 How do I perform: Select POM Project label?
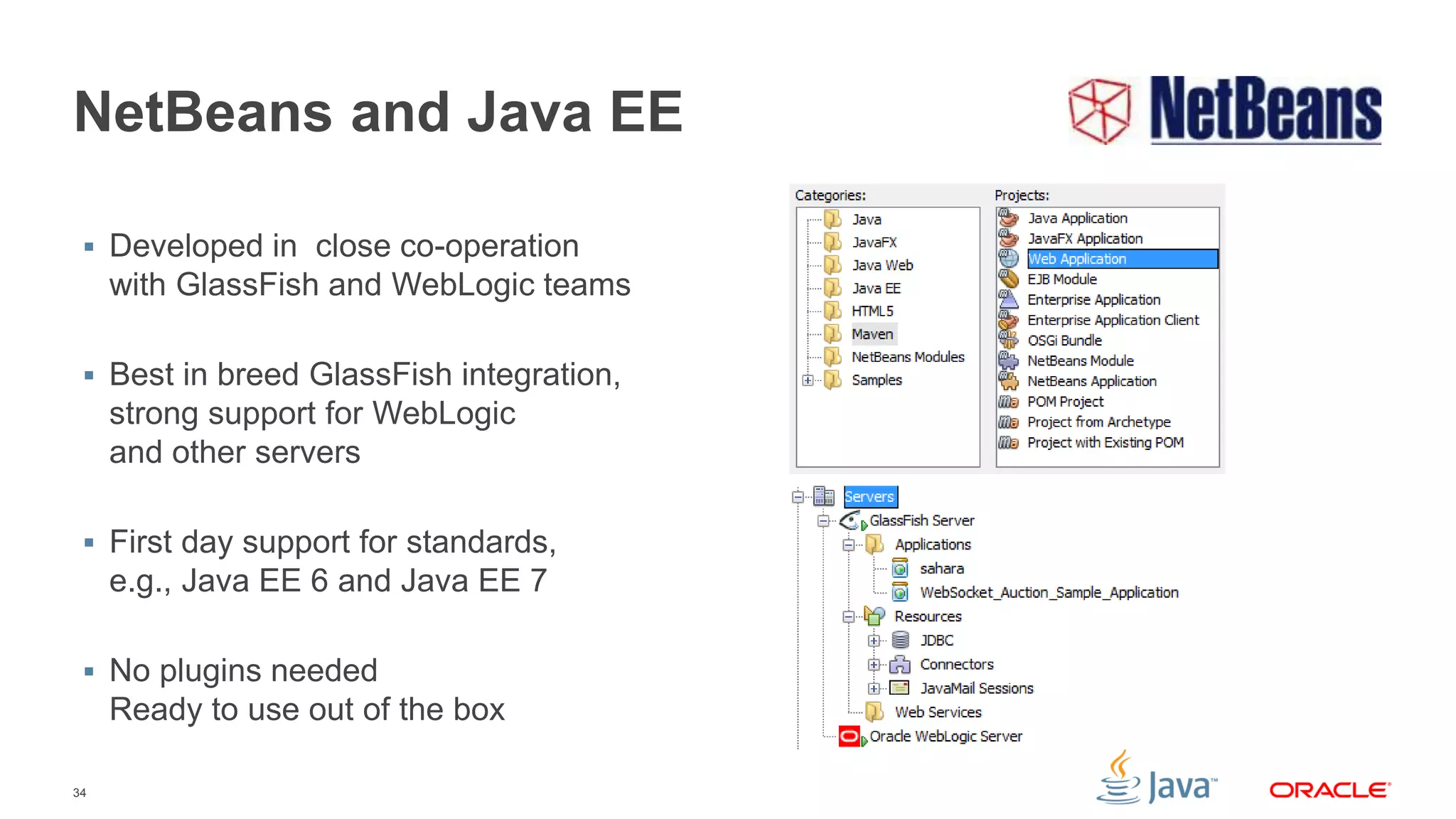tap(1065, 402)
